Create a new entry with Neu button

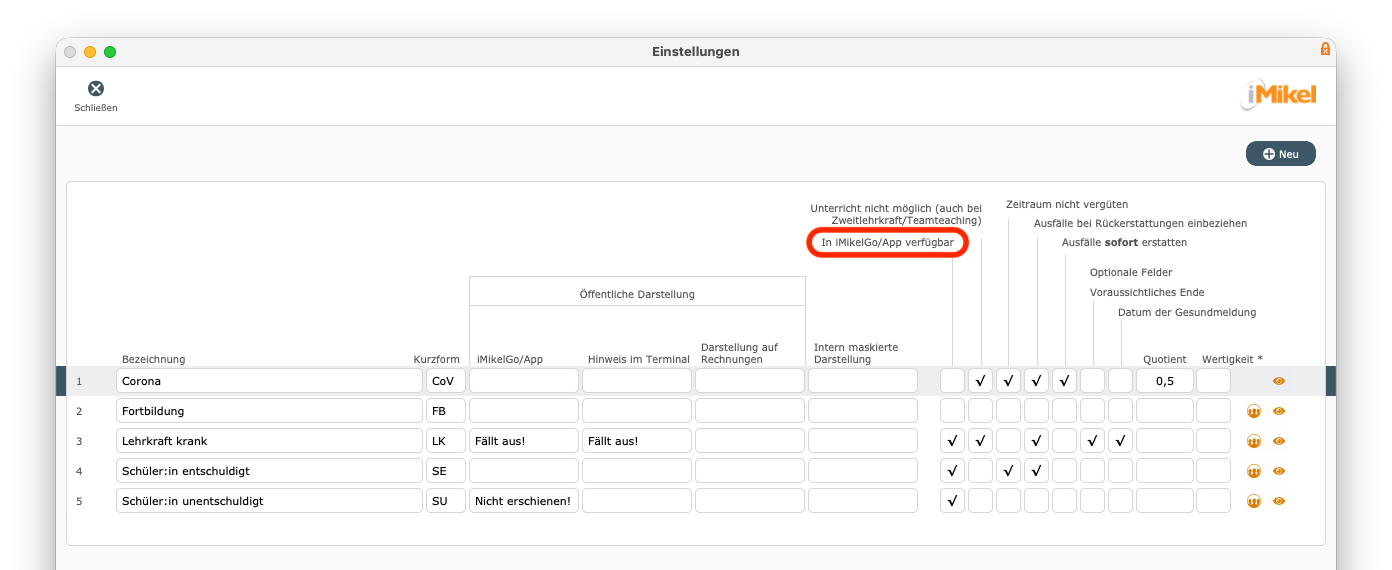point(1281,154)
